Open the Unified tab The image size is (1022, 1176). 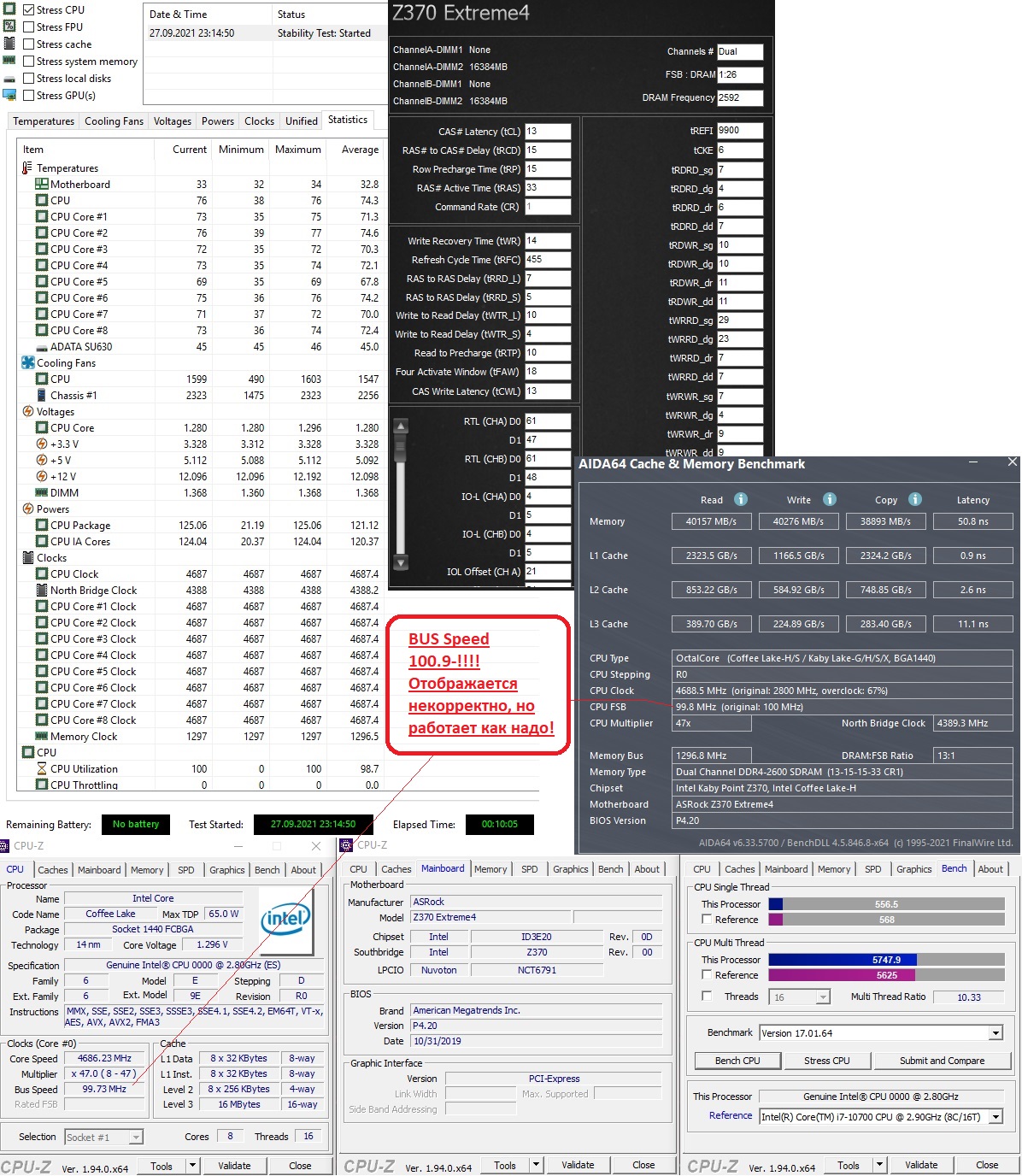pos(302,121)
